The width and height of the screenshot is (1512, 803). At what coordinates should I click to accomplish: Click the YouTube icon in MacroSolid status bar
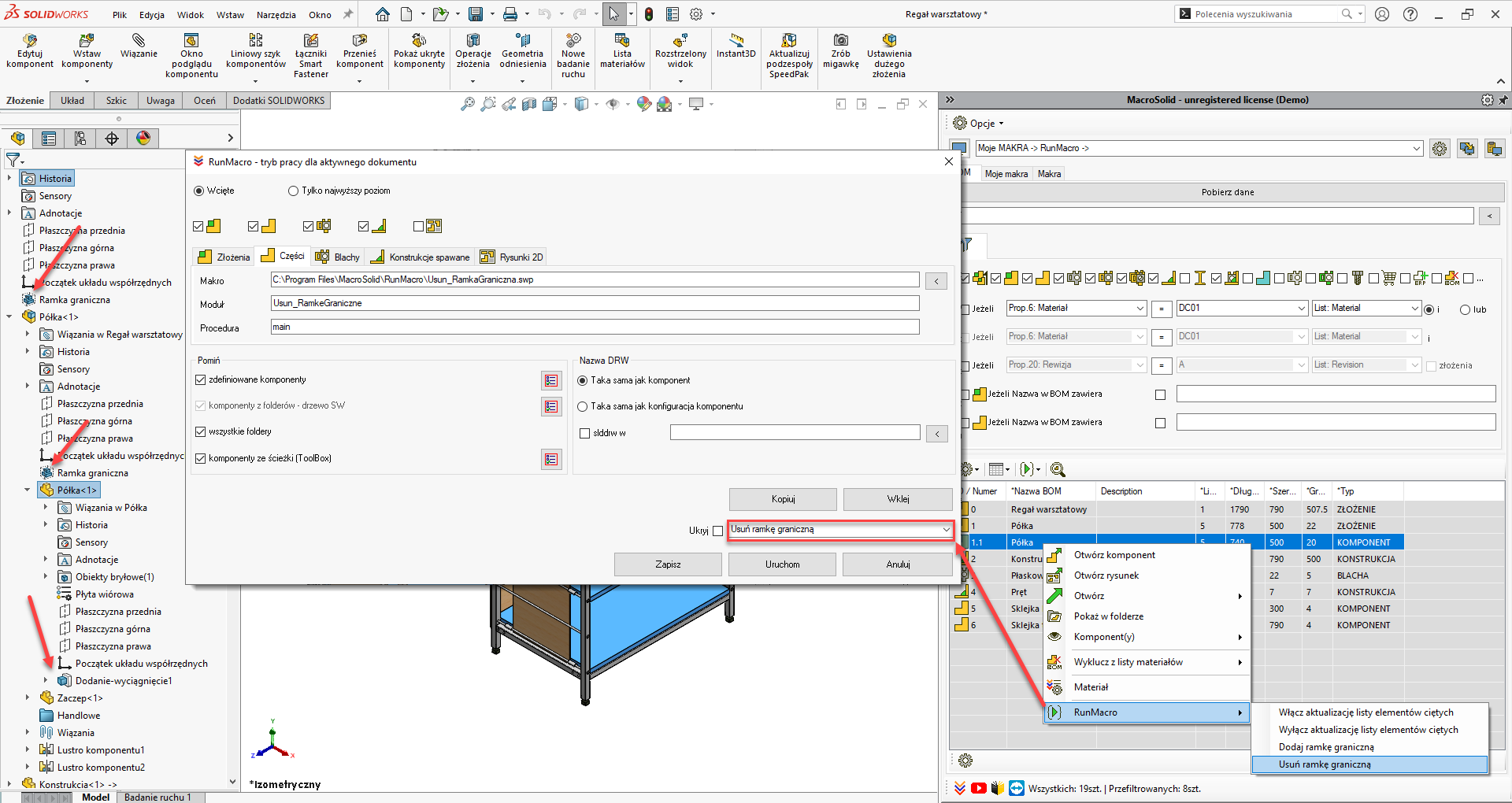979,788
